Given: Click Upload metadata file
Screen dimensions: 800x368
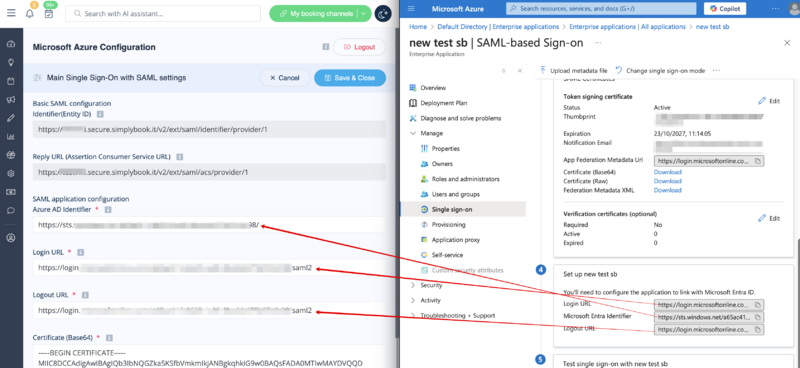Looking at the screenshot, I should 573,70.
